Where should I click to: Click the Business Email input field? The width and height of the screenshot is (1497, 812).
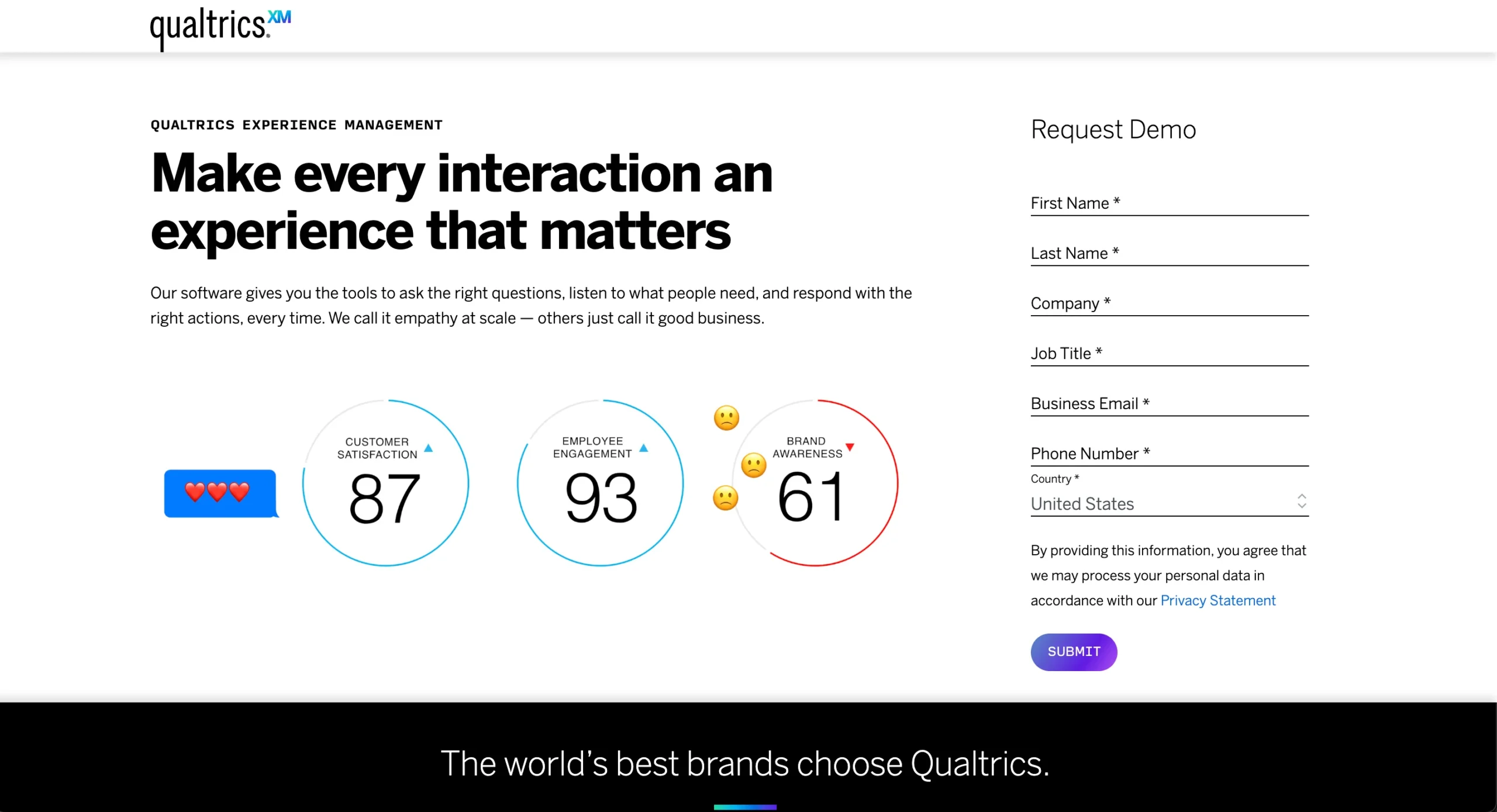1170,403
